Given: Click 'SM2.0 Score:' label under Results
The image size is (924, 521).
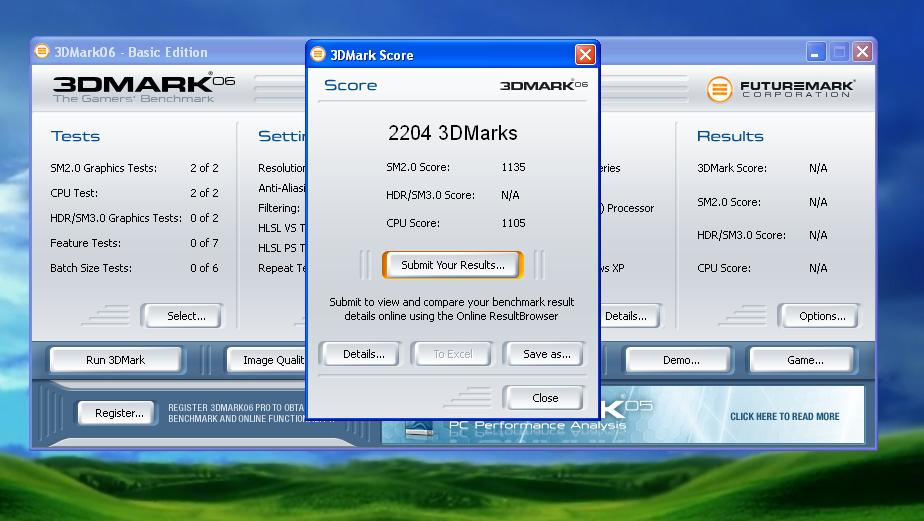Looking at the screenshot, I should tap(729, 202).
